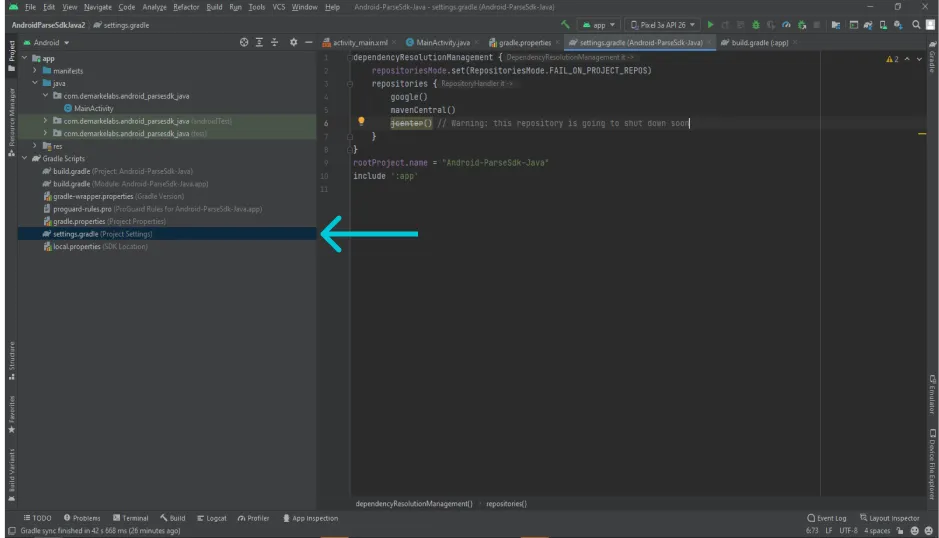This screenshot has width=939, height=538.
Task: Click the Make Project hammer icon
Action: click(565, 25)
